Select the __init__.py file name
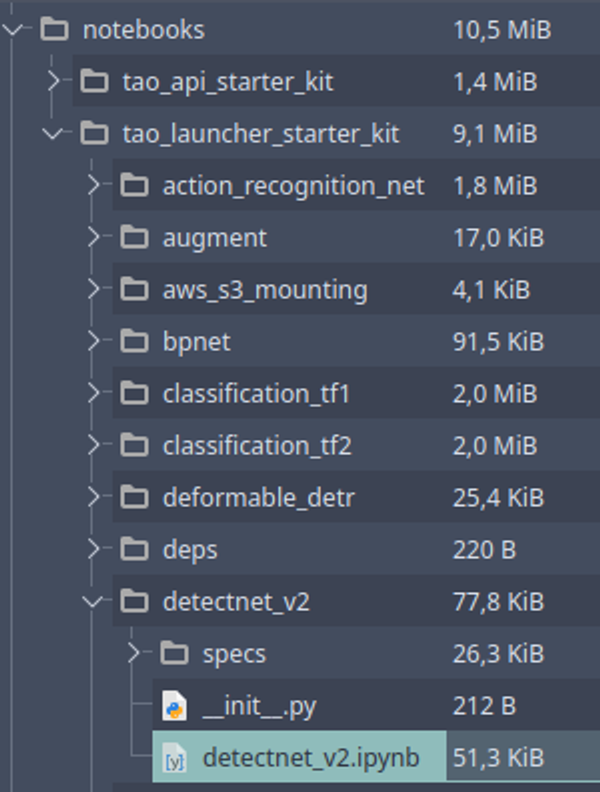The height and width of the screenshot is (792, 600). [259, 706]
